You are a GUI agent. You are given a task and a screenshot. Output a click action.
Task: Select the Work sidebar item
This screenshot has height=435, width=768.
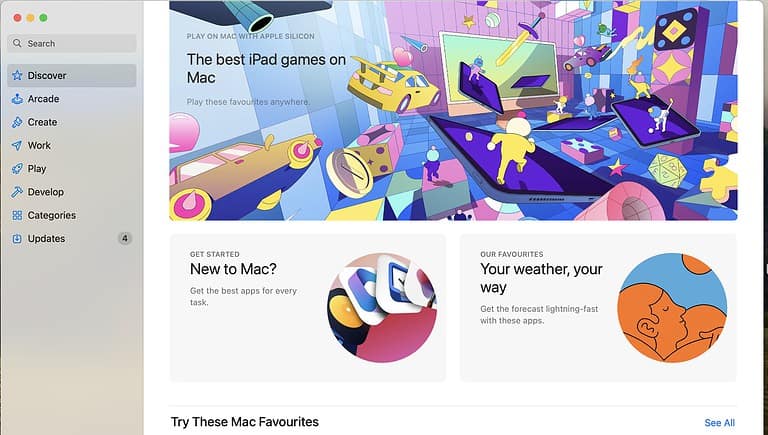coord(72,145)
